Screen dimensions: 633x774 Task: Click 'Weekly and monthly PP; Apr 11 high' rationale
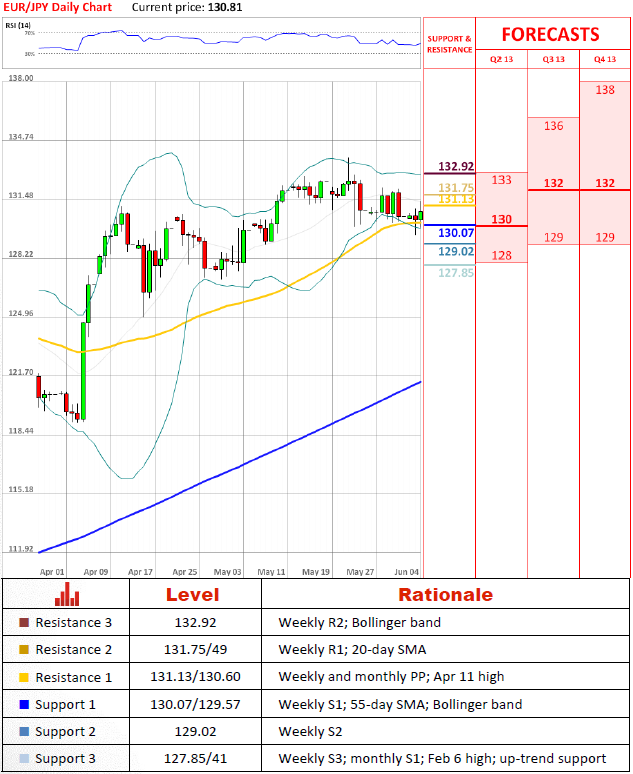tap(391, 677)
